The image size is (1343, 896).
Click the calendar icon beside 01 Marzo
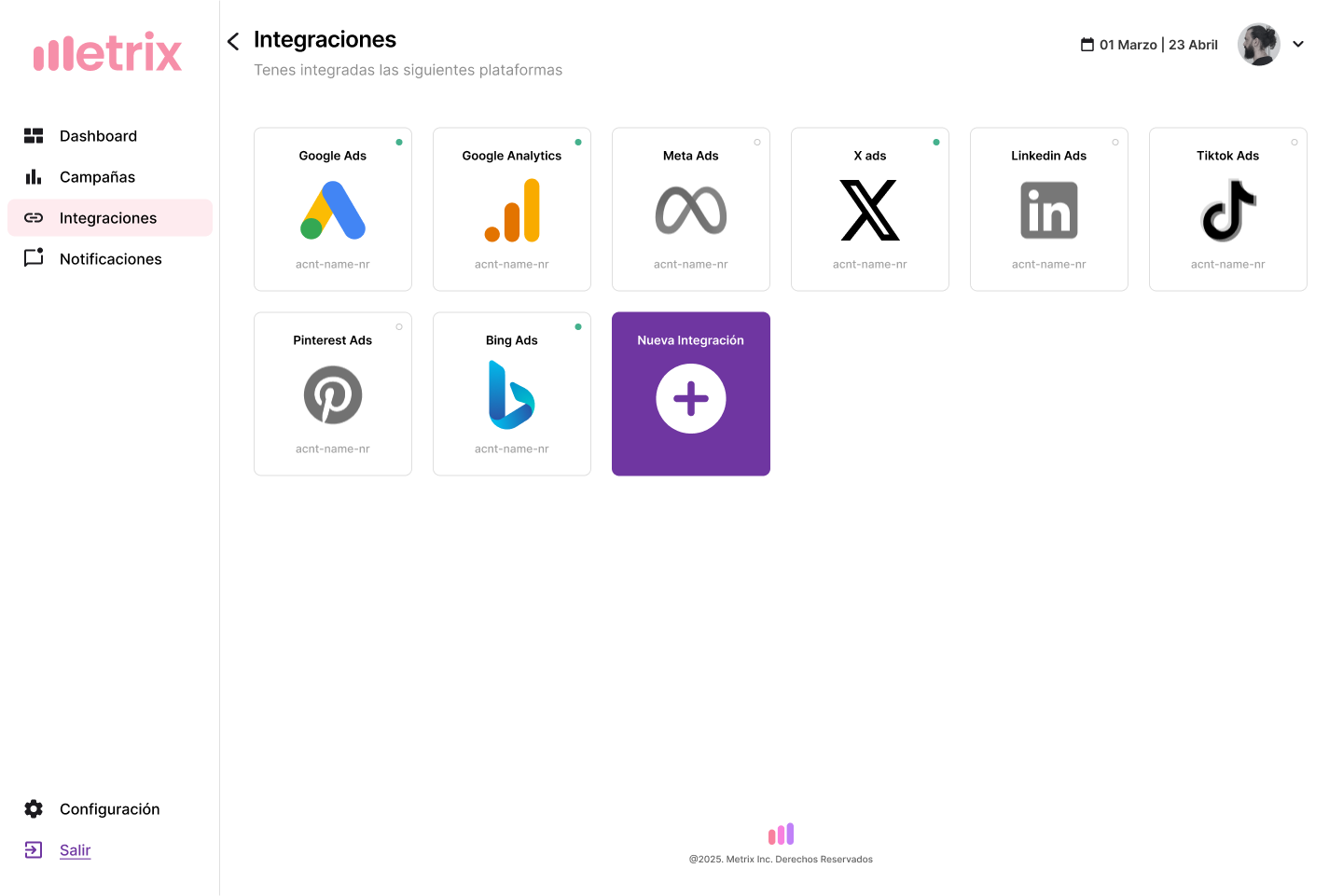[x=1087, y=45]
